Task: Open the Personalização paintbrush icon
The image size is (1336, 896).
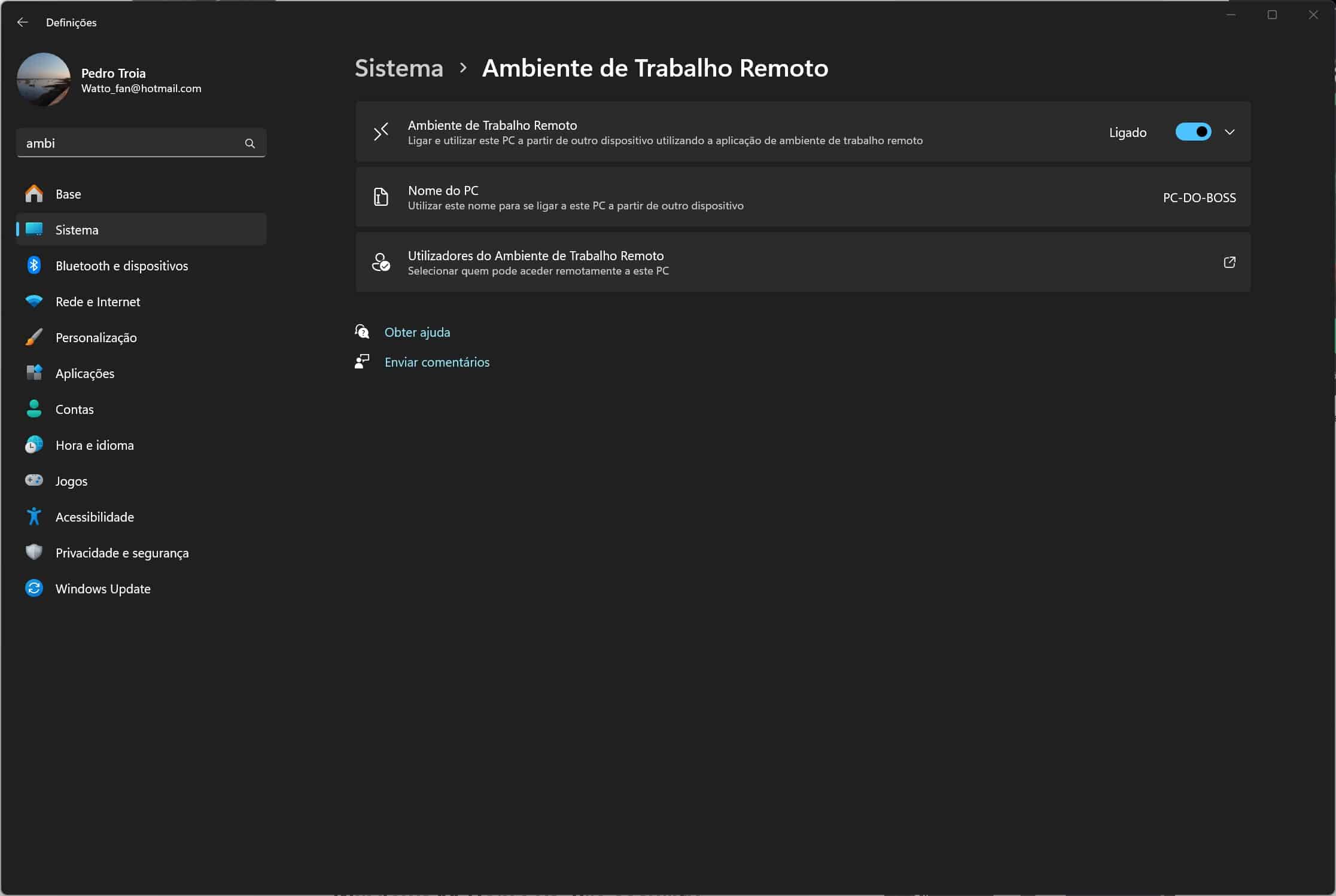Action: tap(34, 337)
